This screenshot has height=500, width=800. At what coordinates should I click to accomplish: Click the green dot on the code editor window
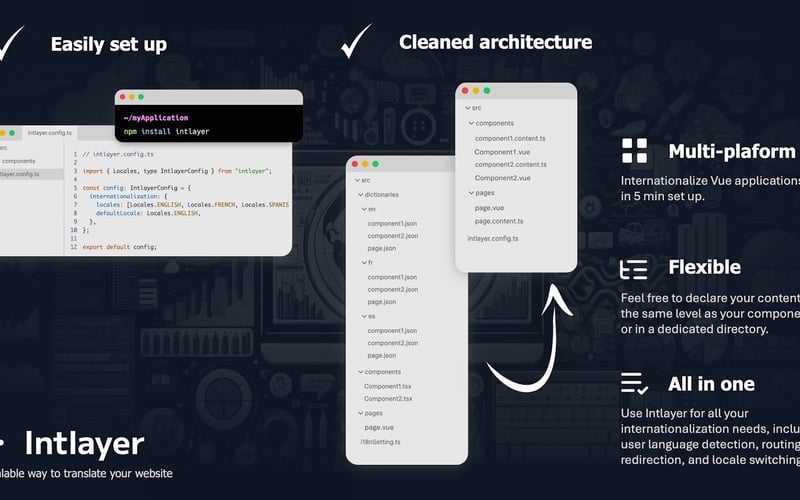click(12, 133)
